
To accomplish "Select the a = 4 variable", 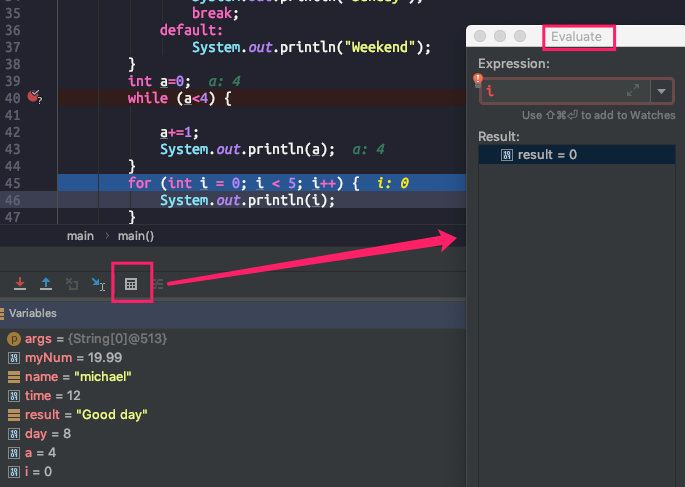I will click(40, 452).
